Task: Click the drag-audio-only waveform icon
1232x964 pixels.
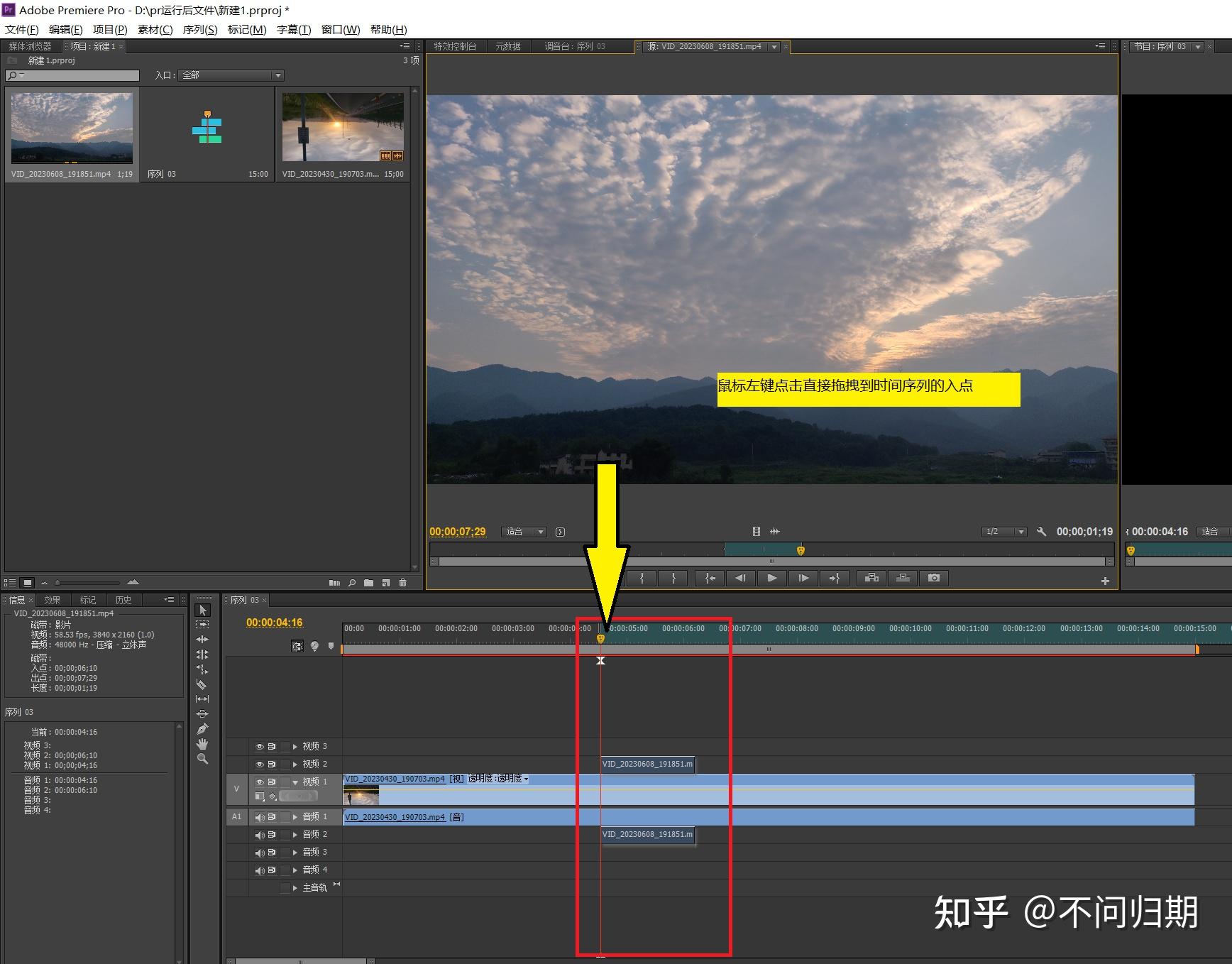Action: (774, 531)
